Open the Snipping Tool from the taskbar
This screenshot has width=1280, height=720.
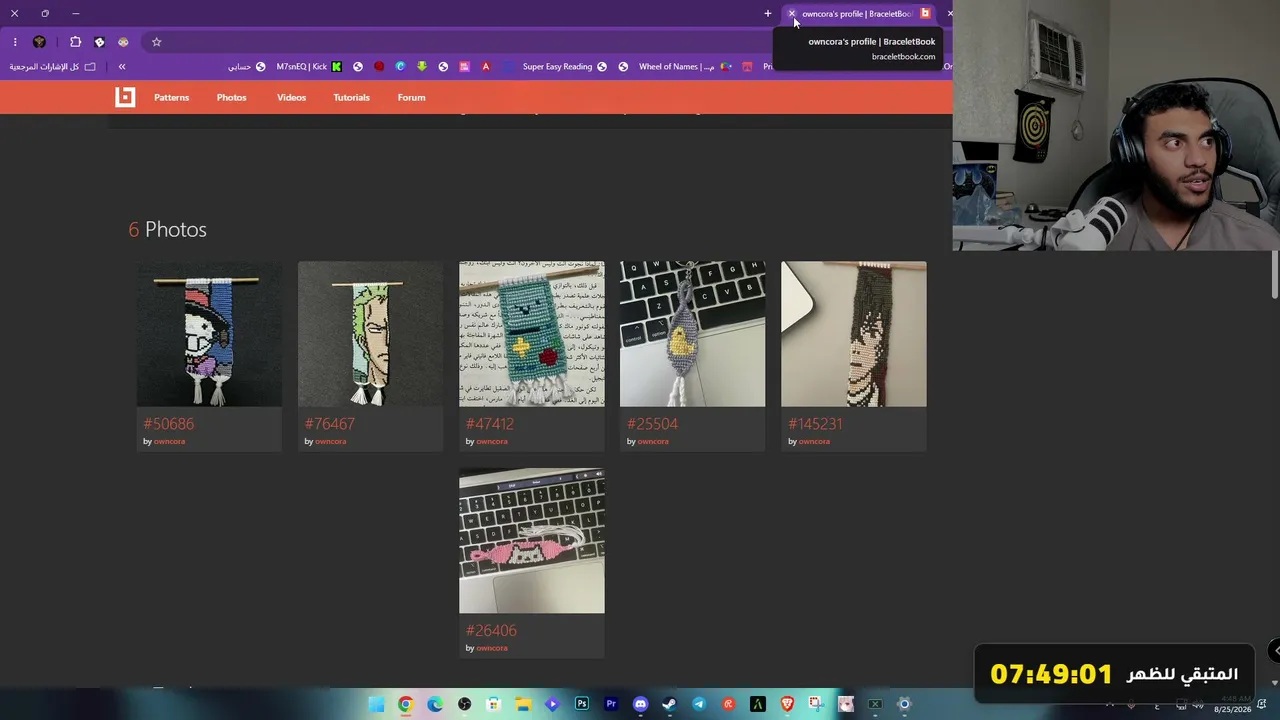coord(816,704)
